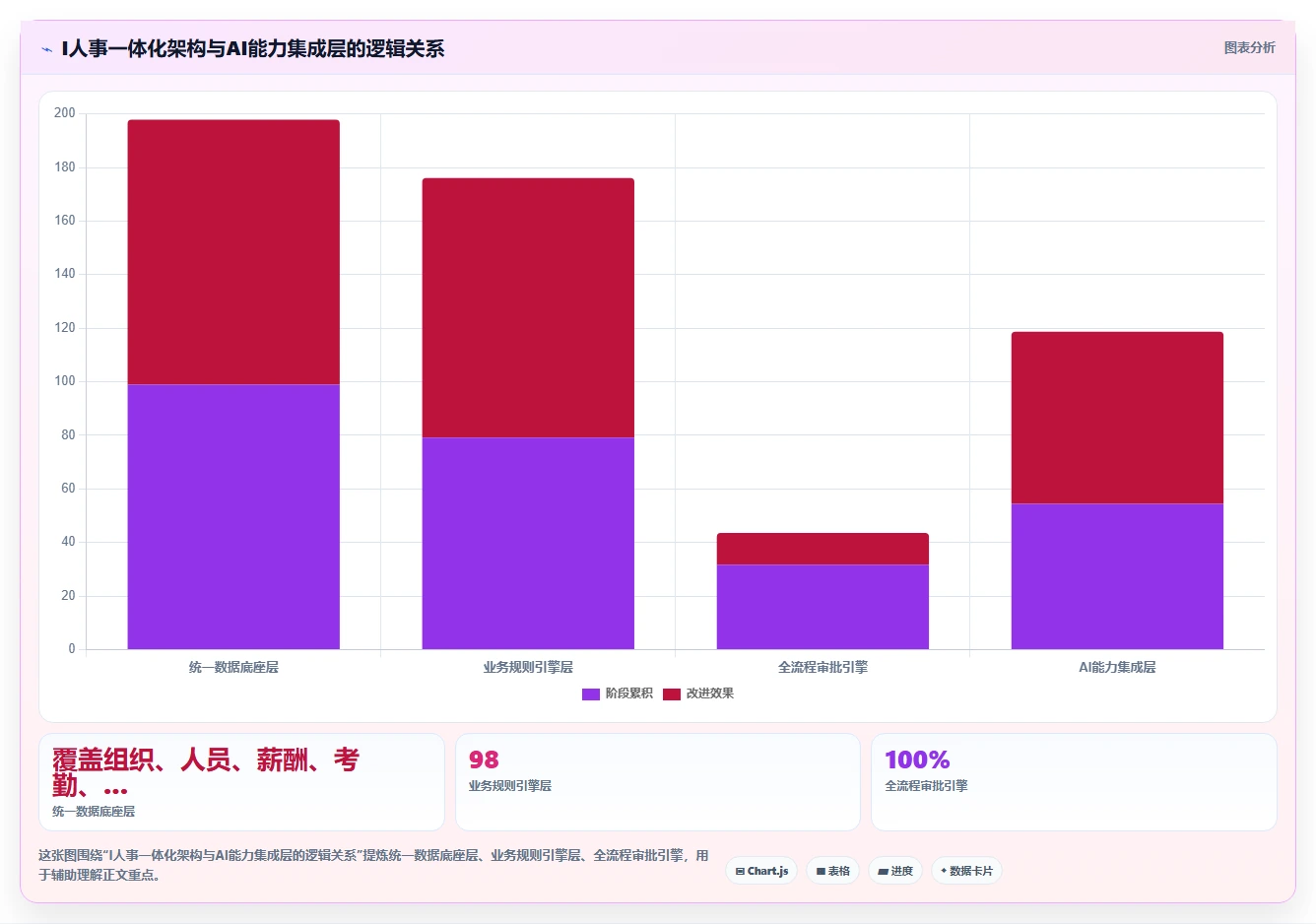
Task: Click the chart title I人事一体化架构 heading
Action: 252,48
